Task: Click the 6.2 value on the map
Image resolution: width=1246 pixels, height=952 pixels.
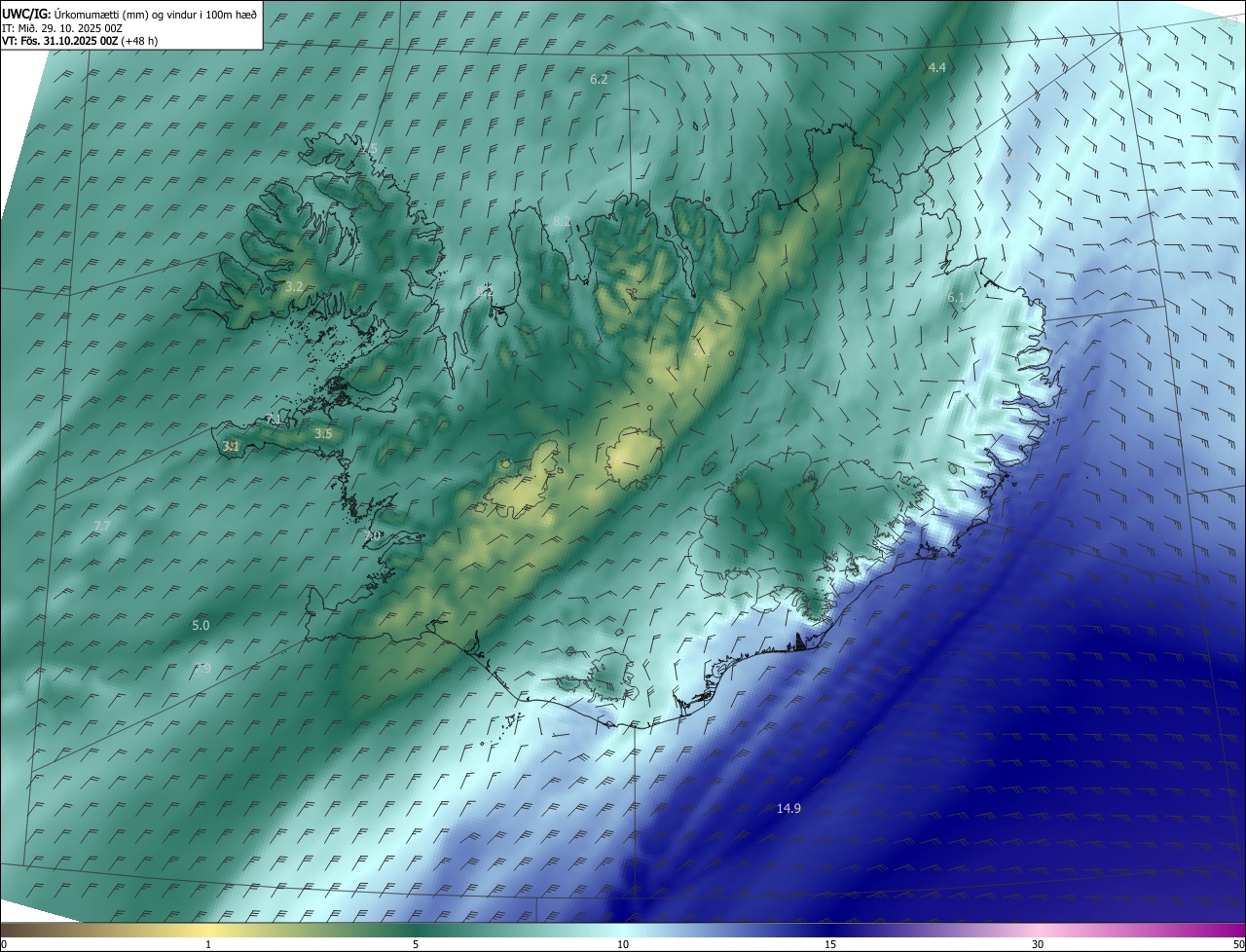Action: pyautogui.click(x=599, y=79)
